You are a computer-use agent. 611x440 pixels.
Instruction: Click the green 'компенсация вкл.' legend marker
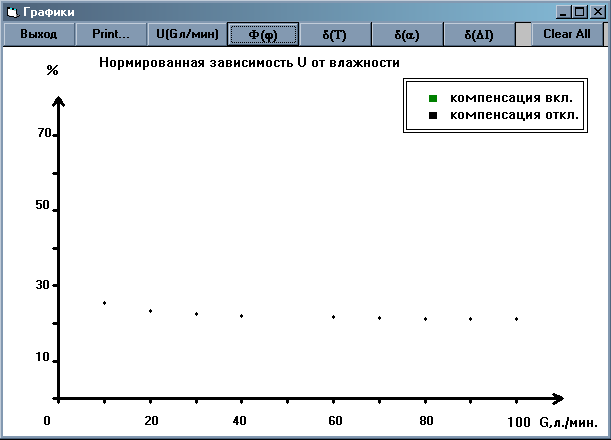click(433, 98)
